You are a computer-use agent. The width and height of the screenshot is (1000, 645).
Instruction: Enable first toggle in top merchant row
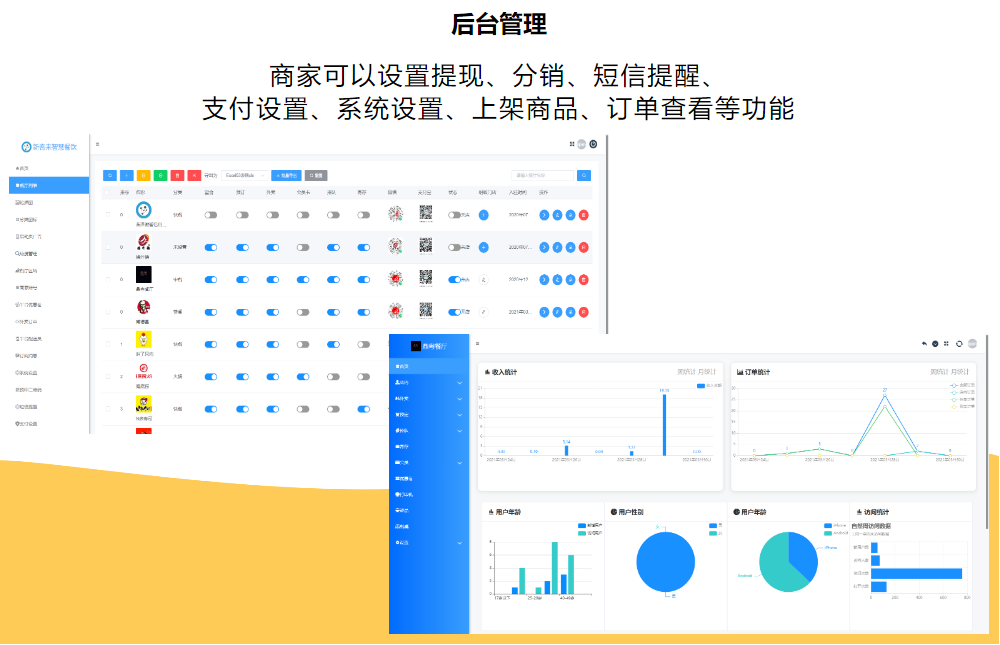[x=210, y=215]
